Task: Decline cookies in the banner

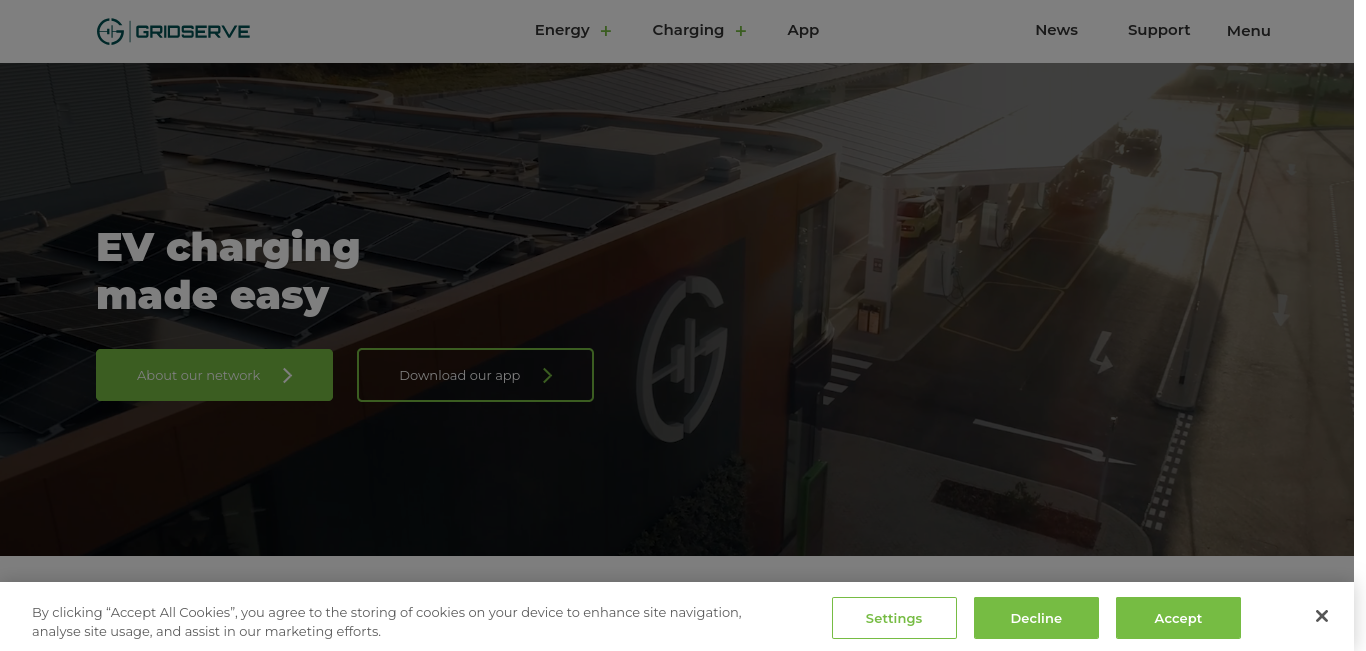Action: click(1036, 618)
